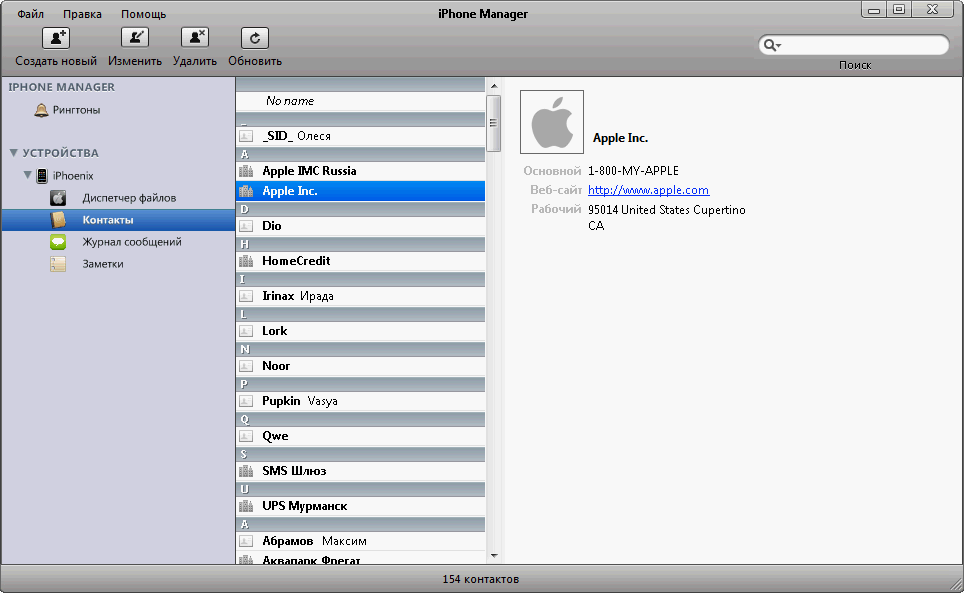Open the Файл menu
The height and width of the screenshot is (593, 964).
click(x=30, y=14)
